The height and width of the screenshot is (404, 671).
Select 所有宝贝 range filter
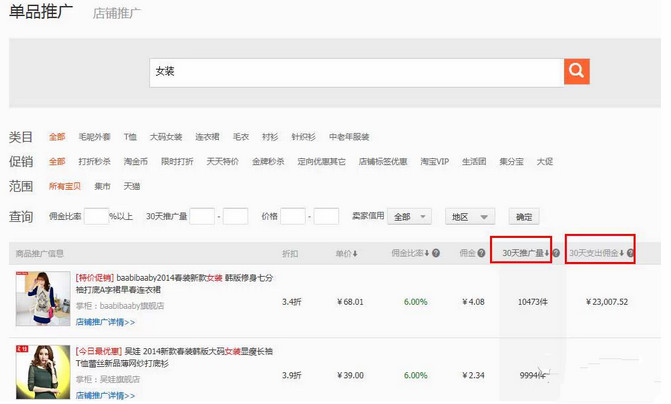[x=65, y=186]
